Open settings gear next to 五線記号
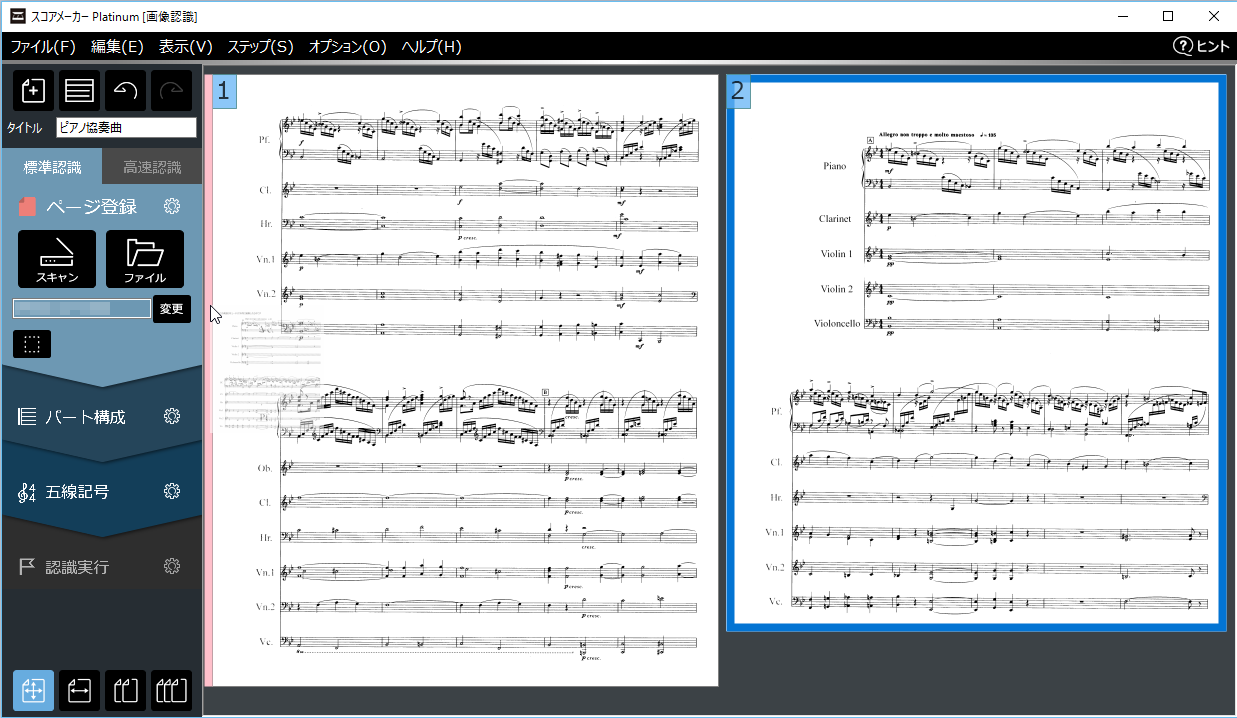 pyautogui.click(x=172, y=491)
